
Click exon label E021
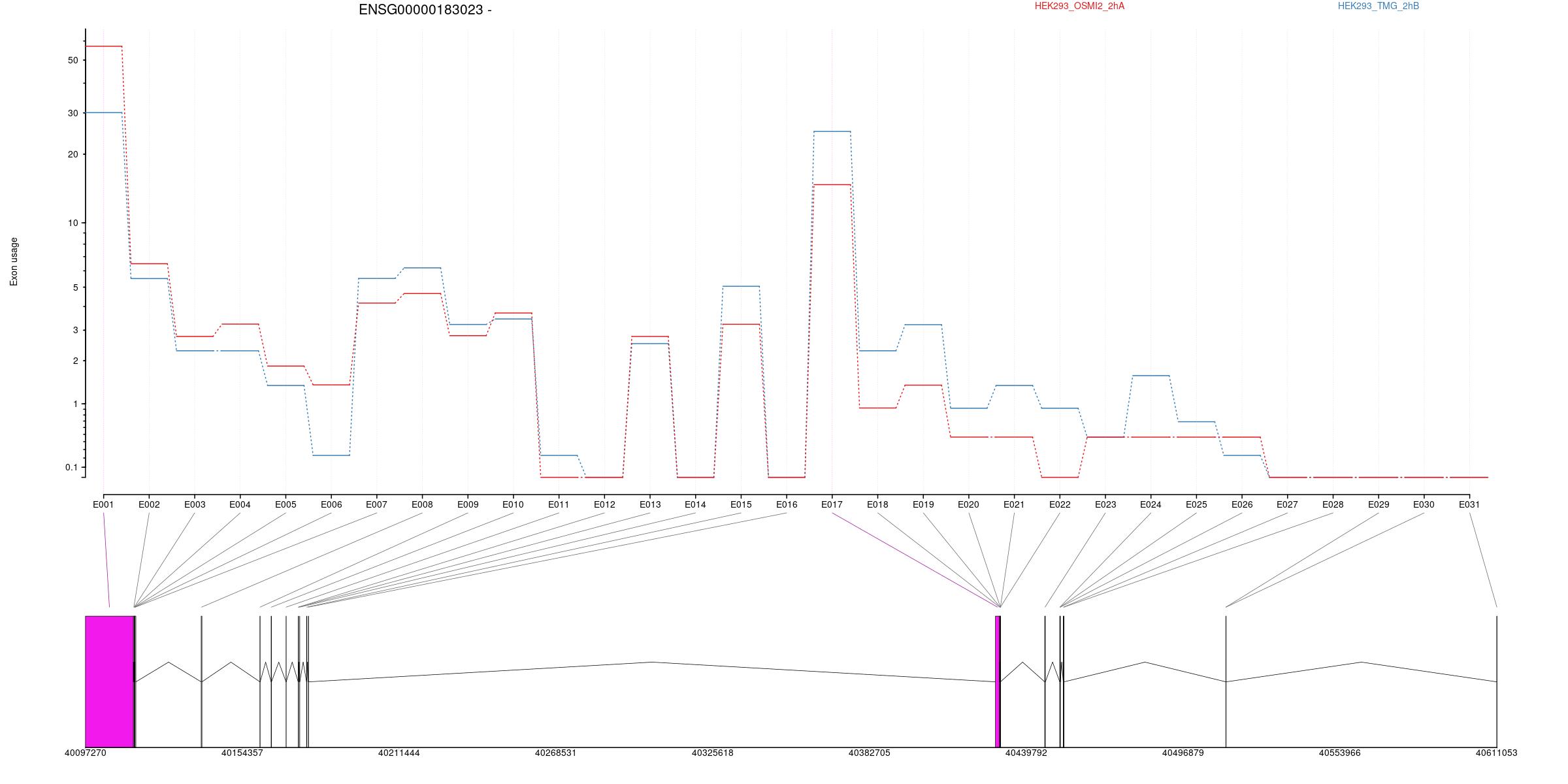[1014, 504]
